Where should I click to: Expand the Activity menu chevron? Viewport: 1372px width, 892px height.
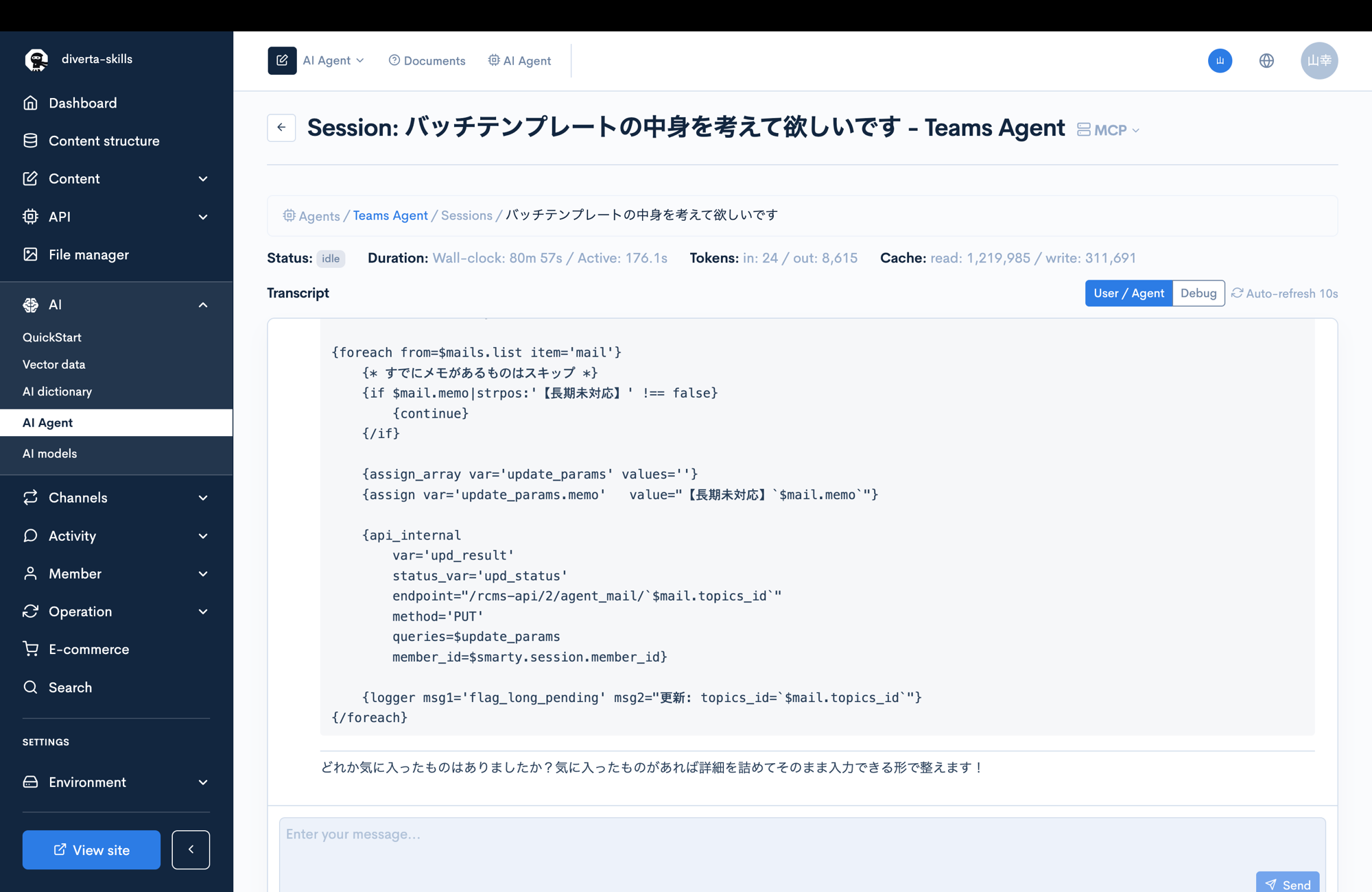coord(203,535)
